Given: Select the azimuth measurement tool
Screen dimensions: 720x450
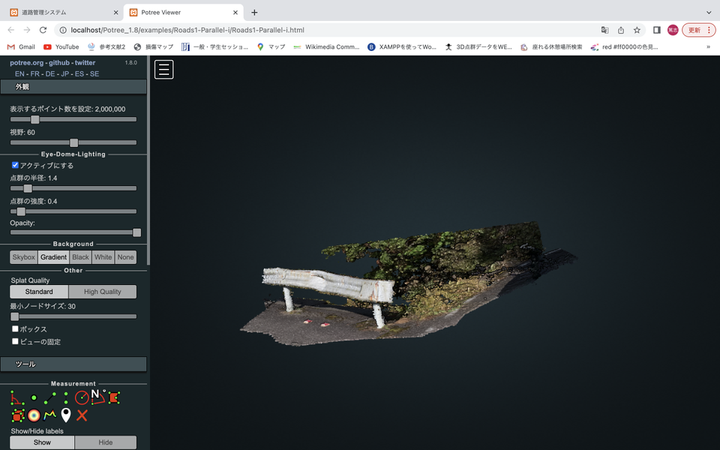Looking at the screenshot, I should pos(97,396).
